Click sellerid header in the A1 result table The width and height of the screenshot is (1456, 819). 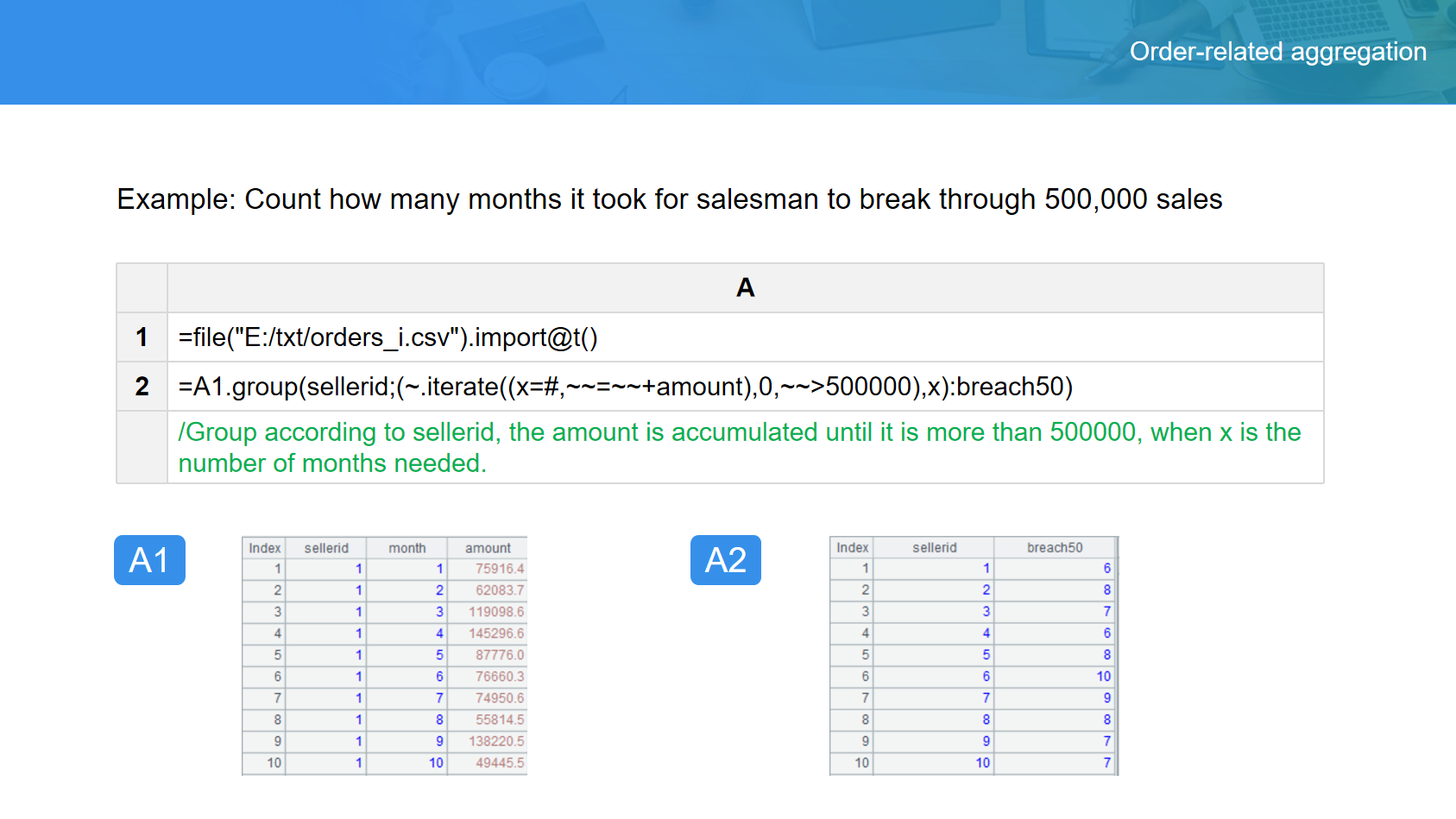pyautogui.click(x=326, y=548)
